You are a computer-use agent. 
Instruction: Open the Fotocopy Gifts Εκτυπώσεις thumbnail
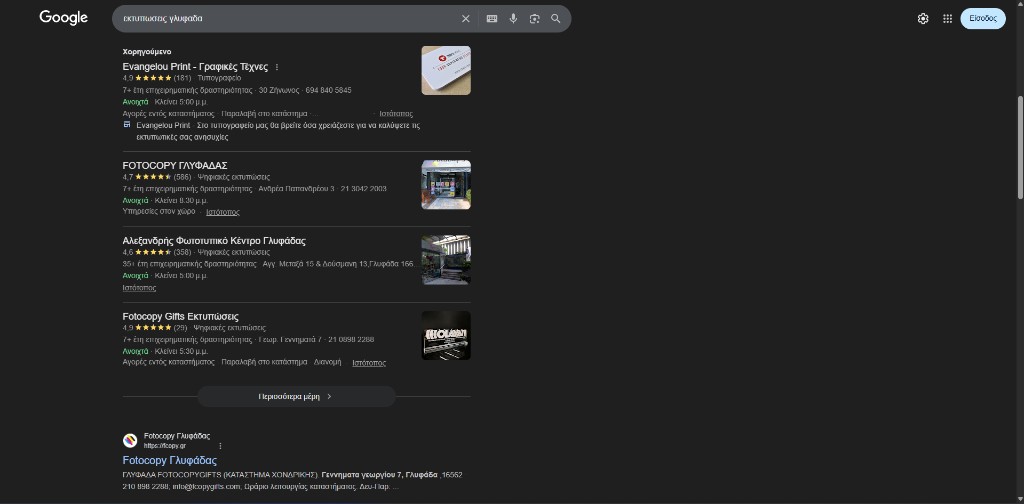point(446,336)
